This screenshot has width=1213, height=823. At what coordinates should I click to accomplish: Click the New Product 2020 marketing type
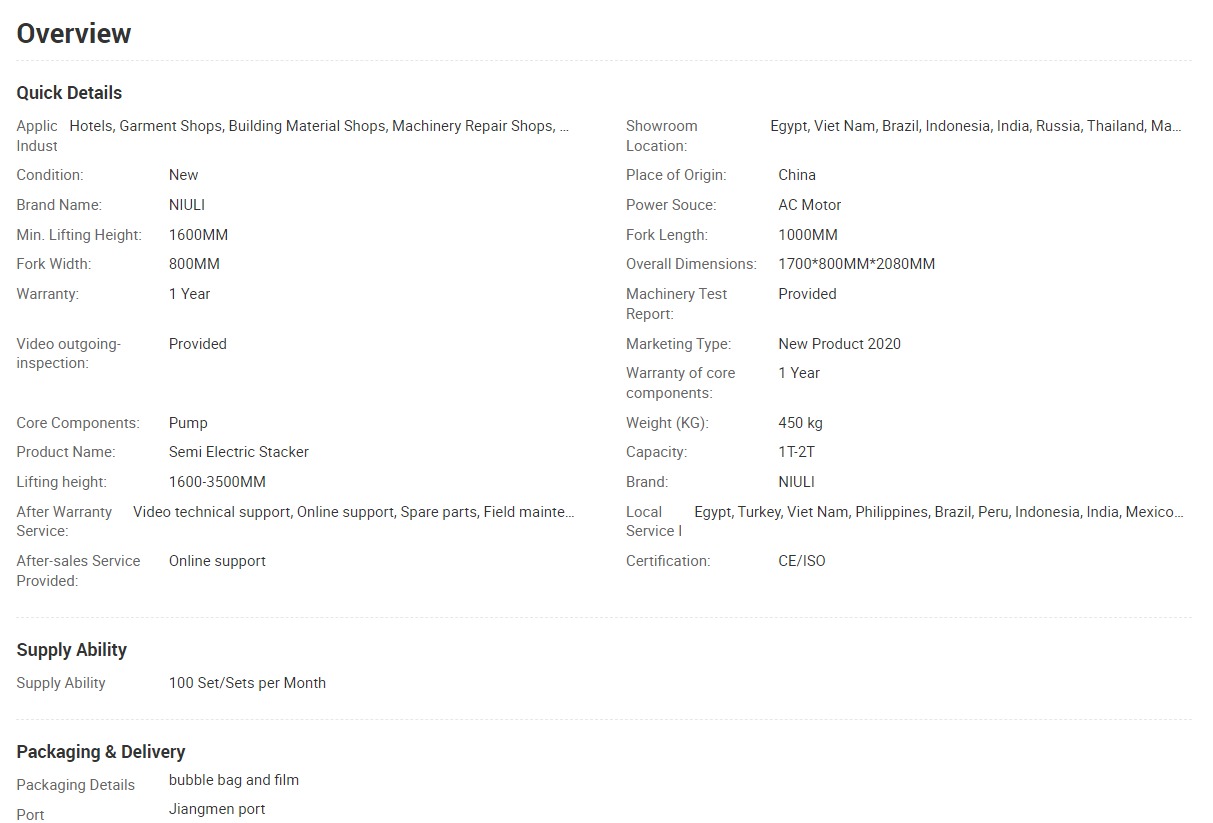(839, 344)
